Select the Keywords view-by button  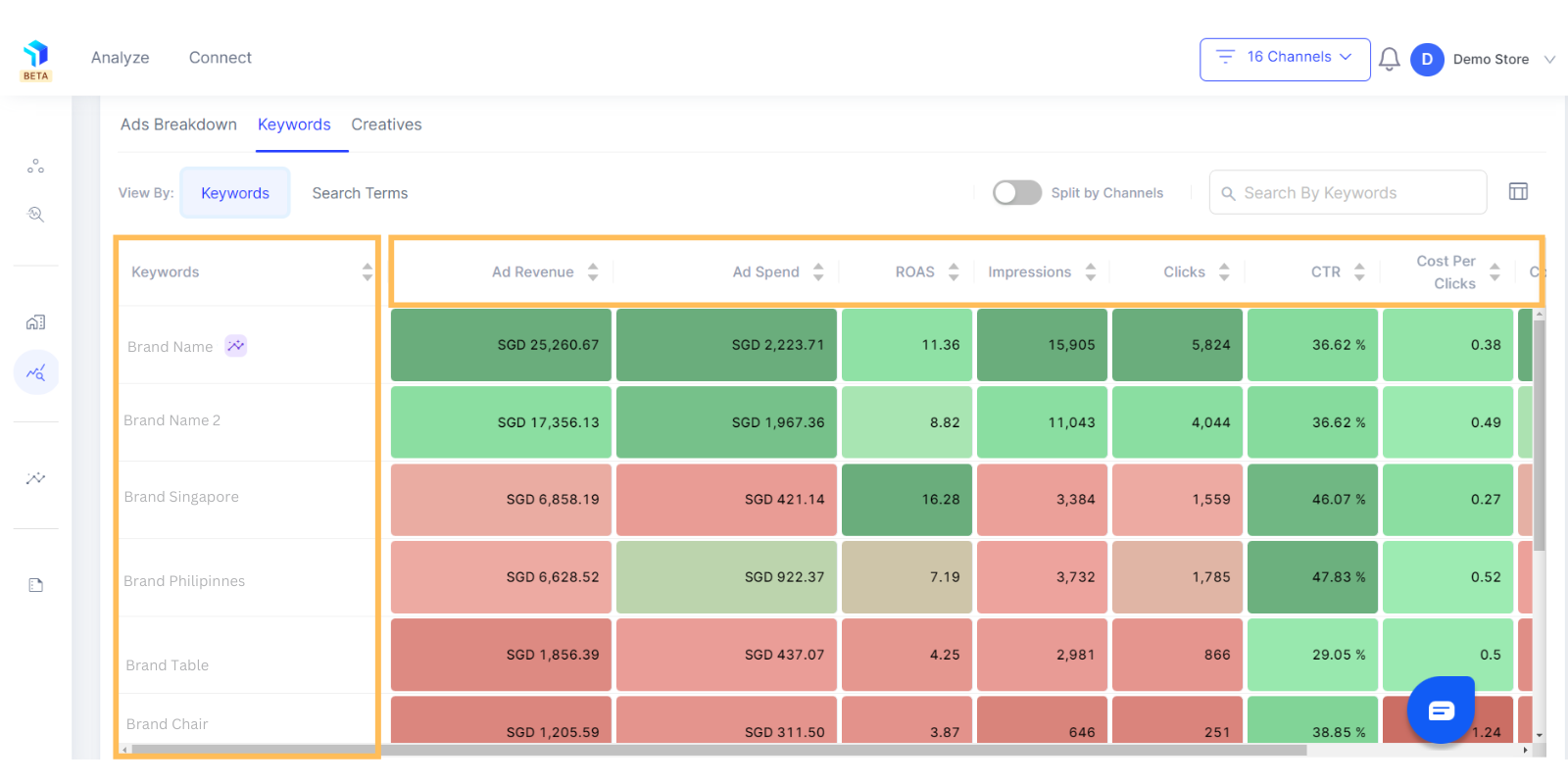tap(235, 192)
